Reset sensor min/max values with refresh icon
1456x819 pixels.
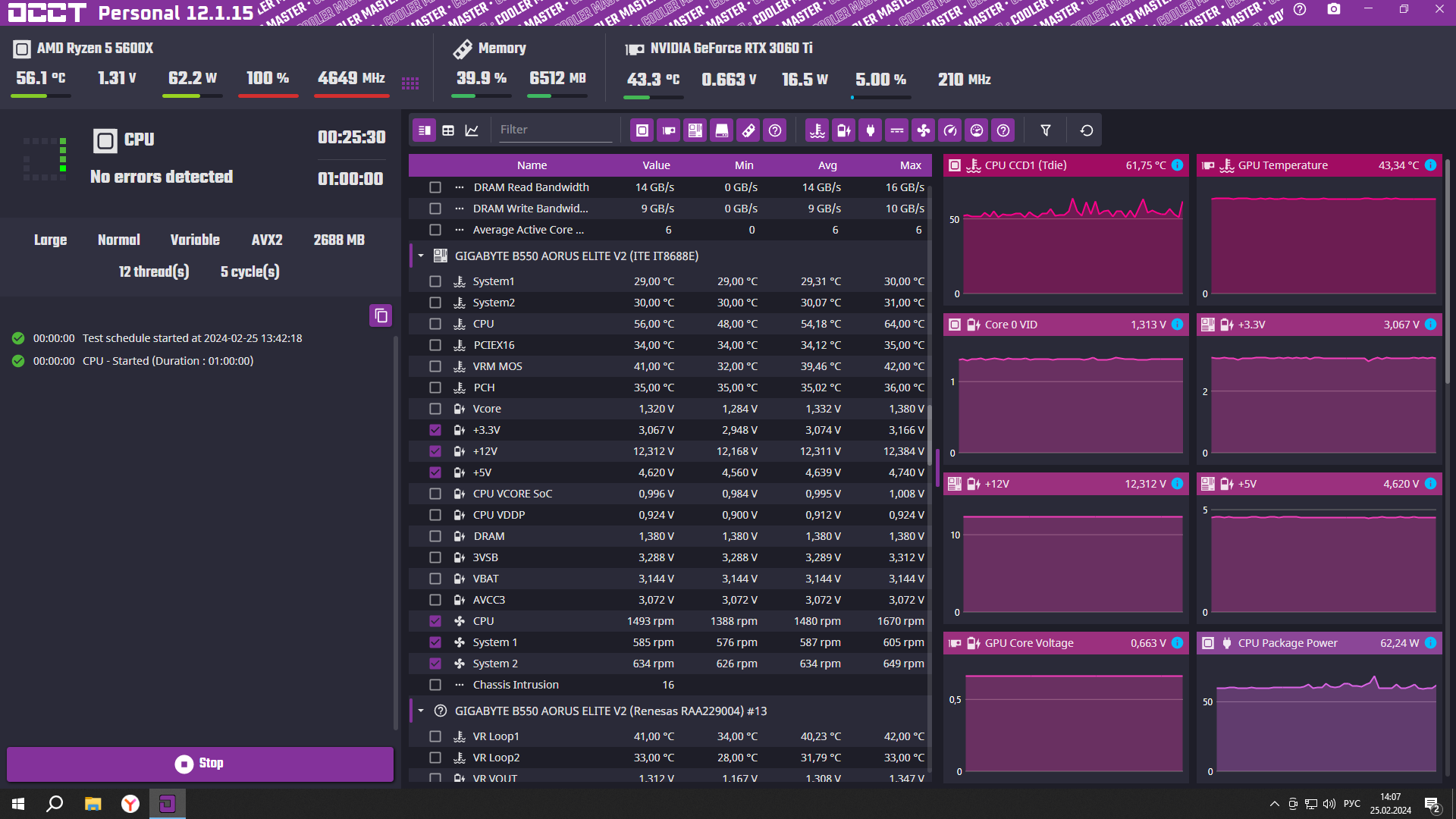pyautogui.click(x=1087, y=130)
